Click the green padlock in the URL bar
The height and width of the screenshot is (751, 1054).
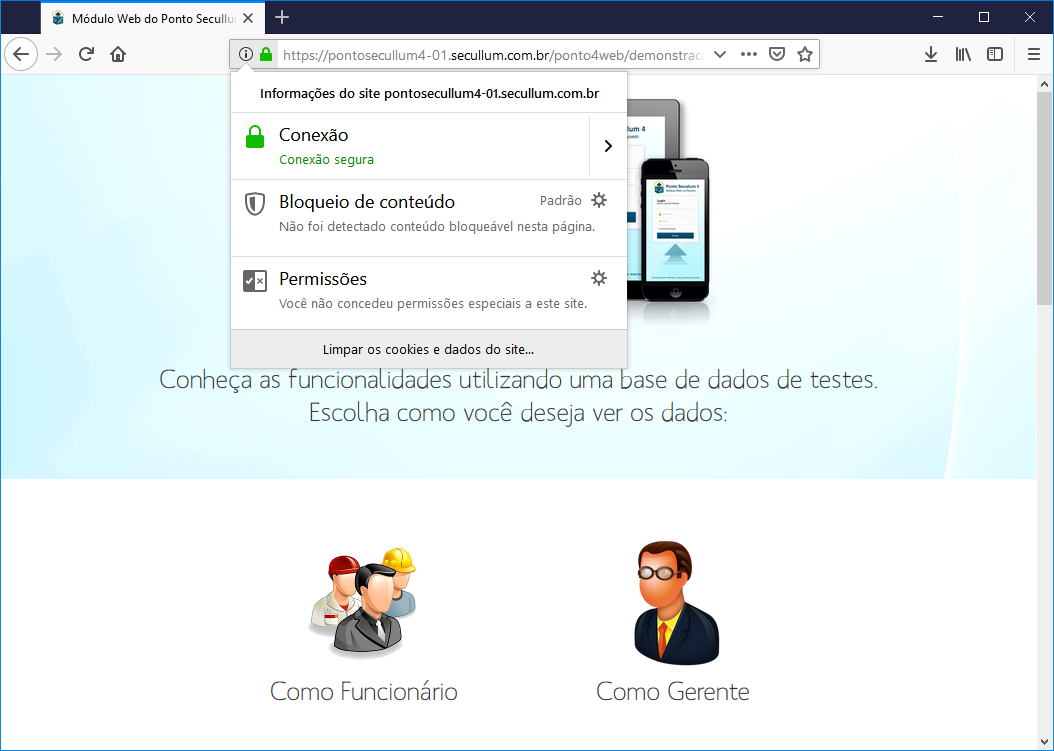[x=266, y=54]
